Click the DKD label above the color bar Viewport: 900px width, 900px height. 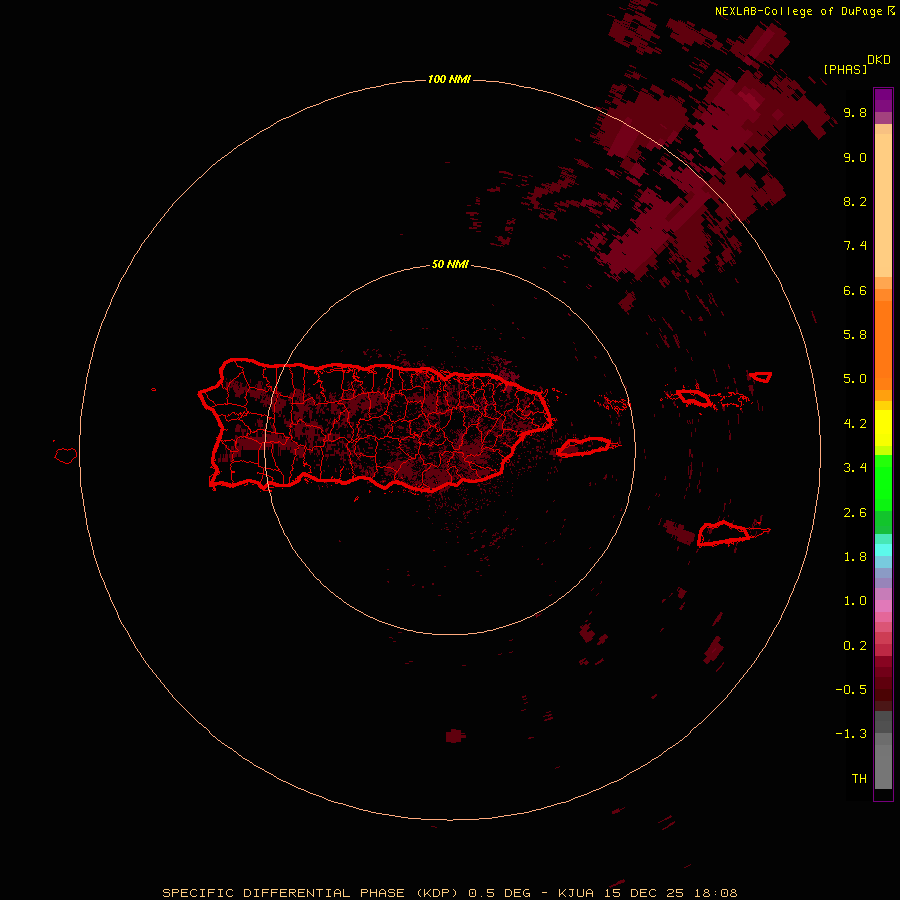click(879, 60)
